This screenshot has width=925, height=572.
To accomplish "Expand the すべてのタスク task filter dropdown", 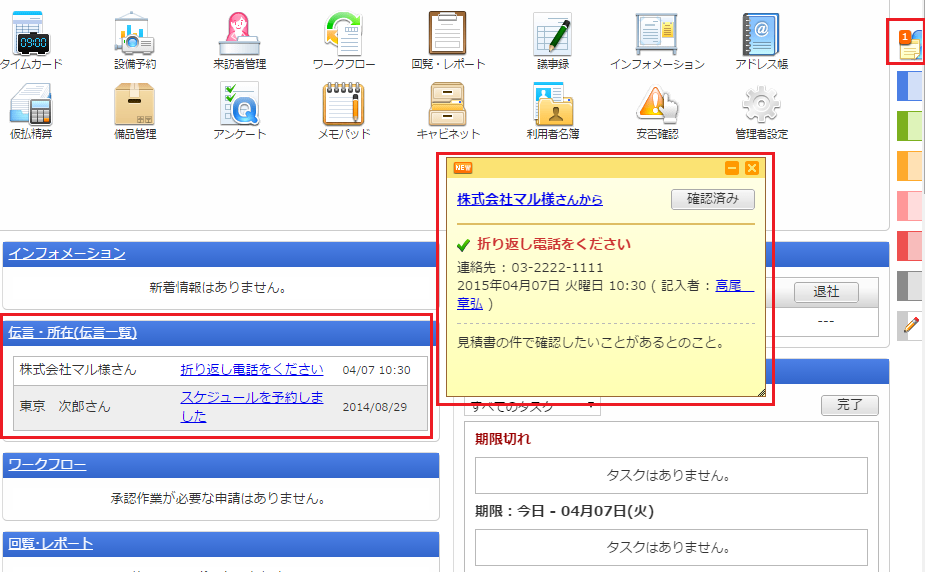I will tap(533, 406).
